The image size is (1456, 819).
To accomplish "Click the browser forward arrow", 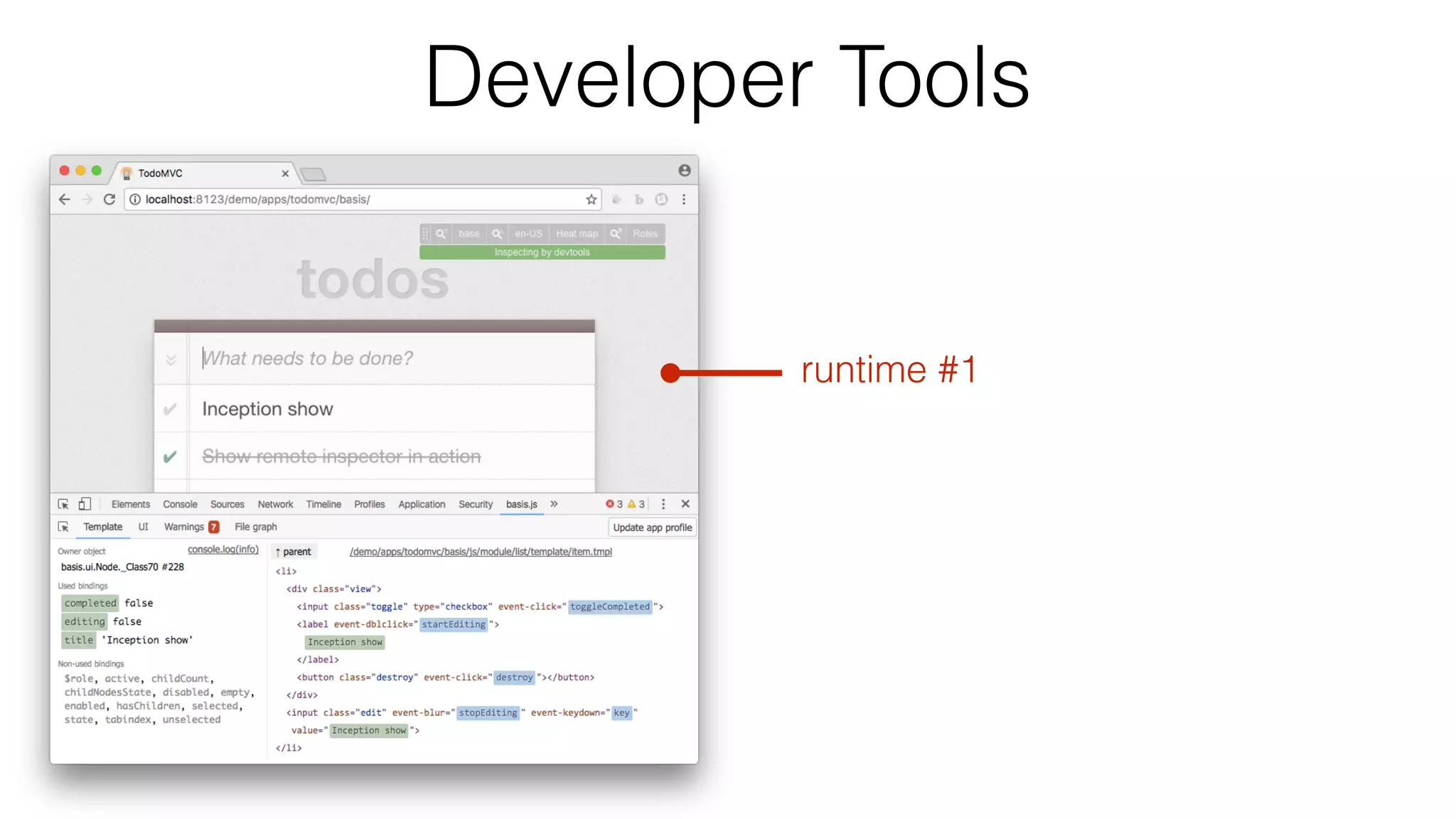I will (x=87, y=200).
